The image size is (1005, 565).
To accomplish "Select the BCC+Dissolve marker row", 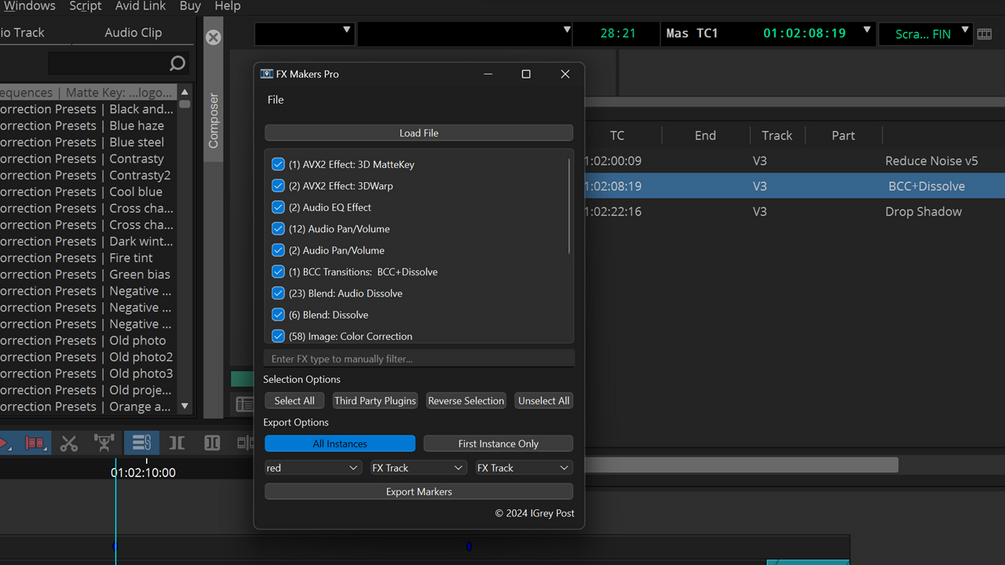I will coord(795,186).
